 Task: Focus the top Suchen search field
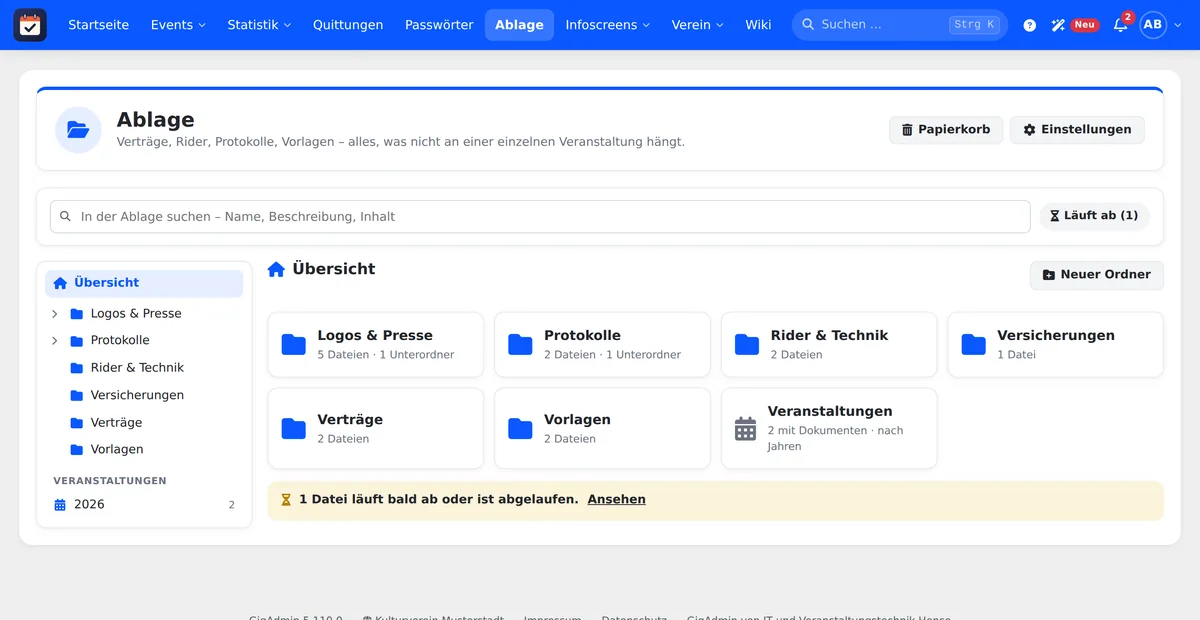pos(900,25)
